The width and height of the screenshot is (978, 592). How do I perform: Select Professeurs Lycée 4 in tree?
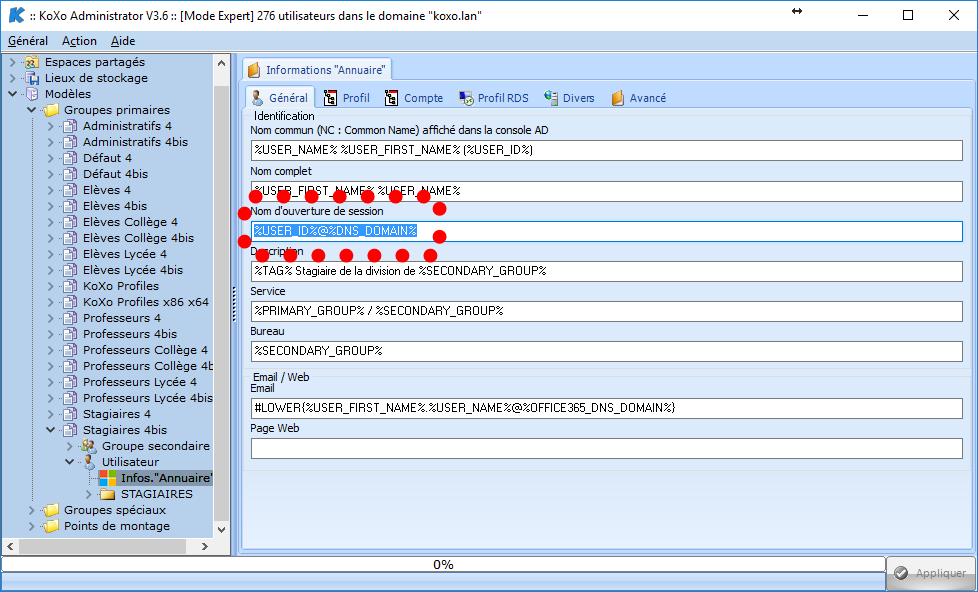point(140,382)
